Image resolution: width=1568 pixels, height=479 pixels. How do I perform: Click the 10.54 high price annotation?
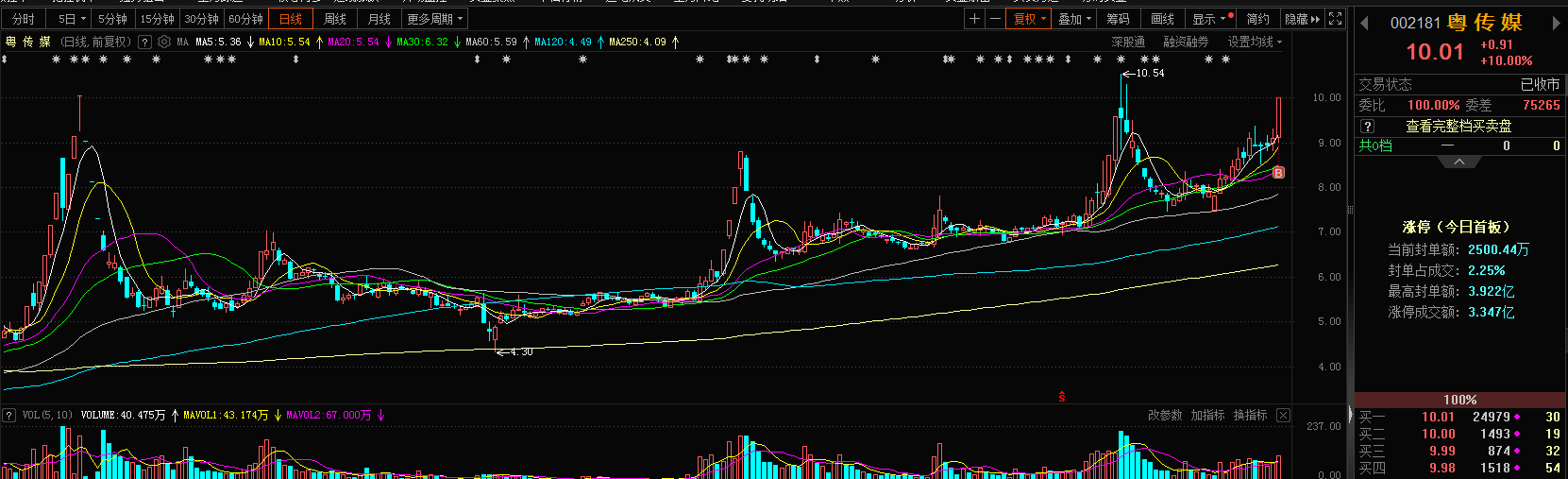tap(1150, 73)
